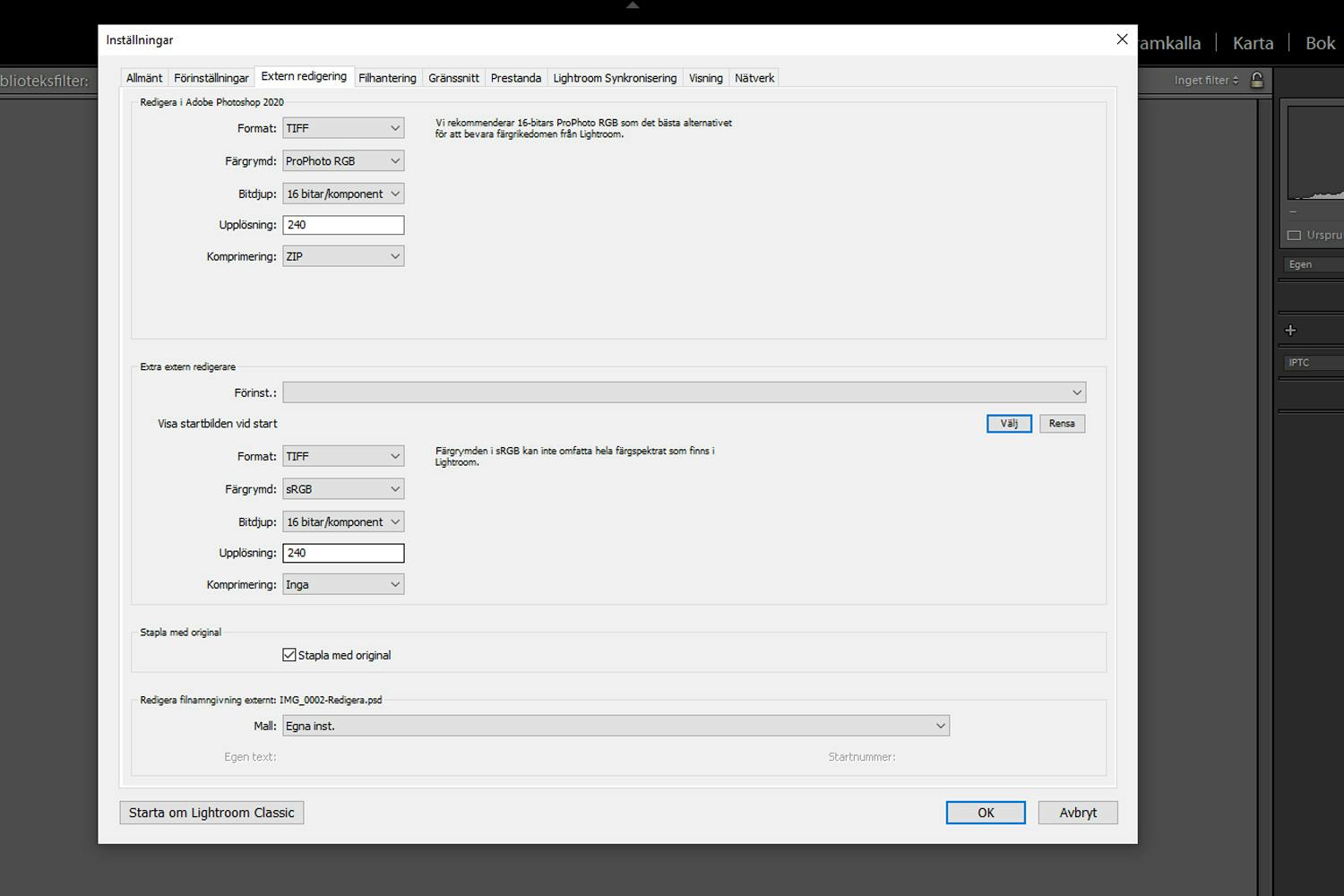The image size is (1344, 896).
Task: Open Mall dropdown showing Egna inst.
Action: (616, 726)
